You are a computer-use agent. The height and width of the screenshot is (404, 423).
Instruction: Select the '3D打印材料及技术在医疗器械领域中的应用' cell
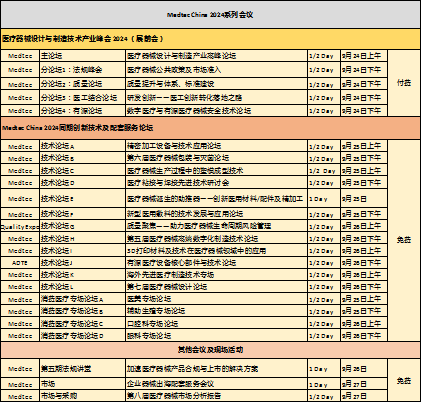216,251
